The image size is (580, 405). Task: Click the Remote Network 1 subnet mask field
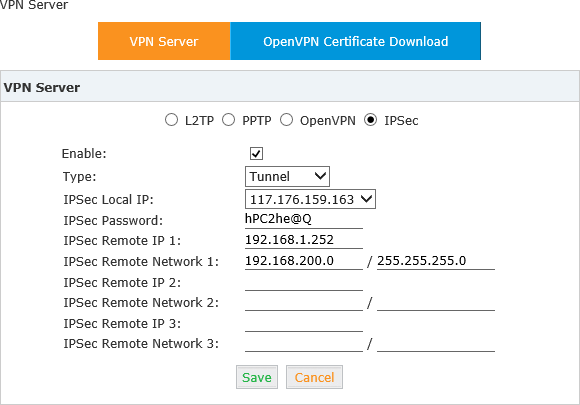436,261
